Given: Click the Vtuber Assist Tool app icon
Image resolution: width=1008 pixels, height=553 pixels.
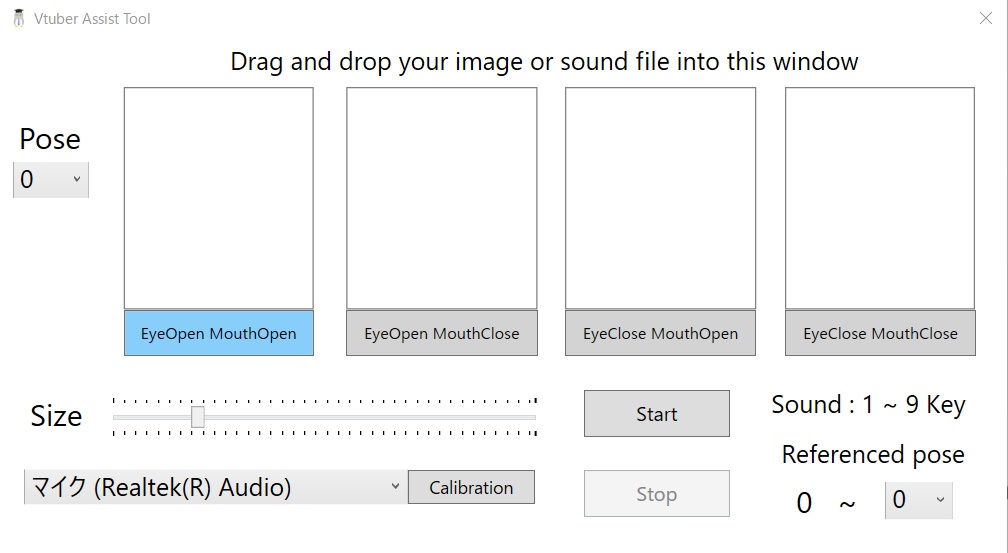Looking at the screenshot, I should (x=19, y=19).
